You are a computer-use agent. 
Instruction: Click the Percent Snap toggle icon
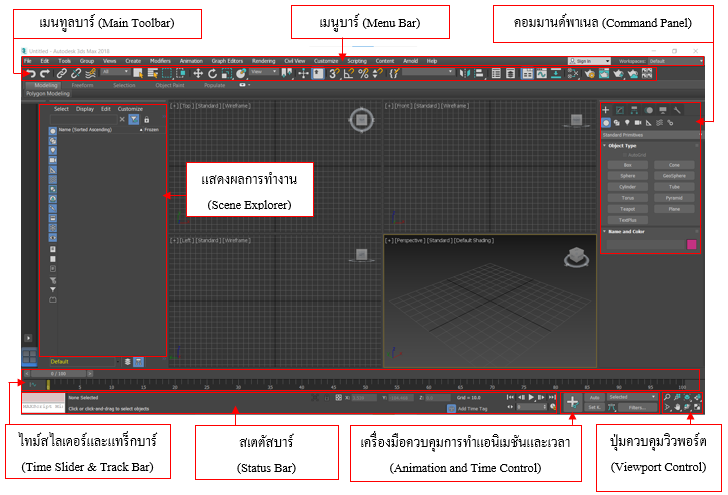(364, 73)
